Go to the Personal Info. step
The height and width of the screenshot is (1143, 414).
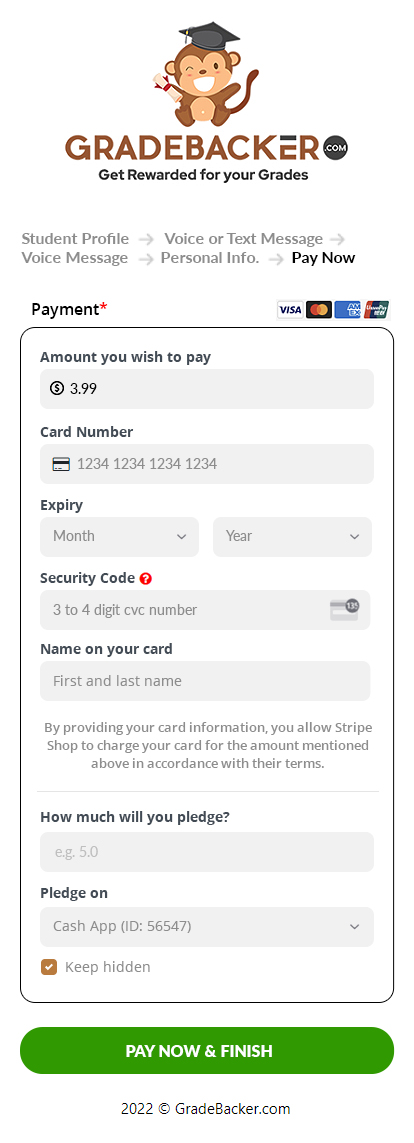[x=210, y=257]
